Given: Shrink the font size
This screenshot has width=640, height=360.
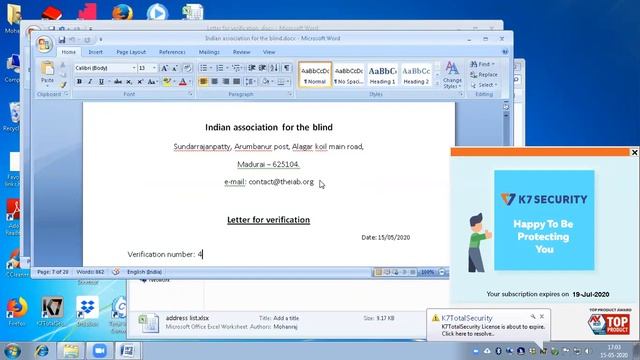Looking at the screenshot, I should (175, 68).
